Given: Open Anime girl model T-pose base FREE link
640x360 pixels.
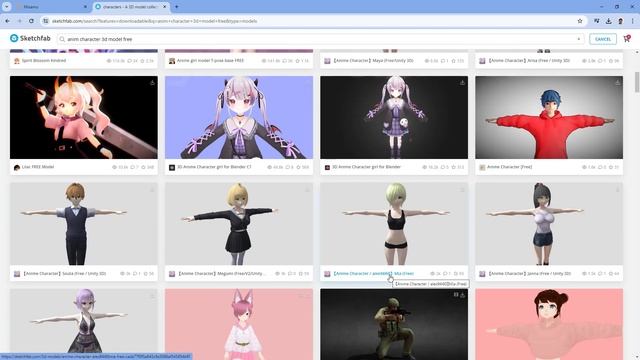Looking at the screenshot, I should coord(210,60).
